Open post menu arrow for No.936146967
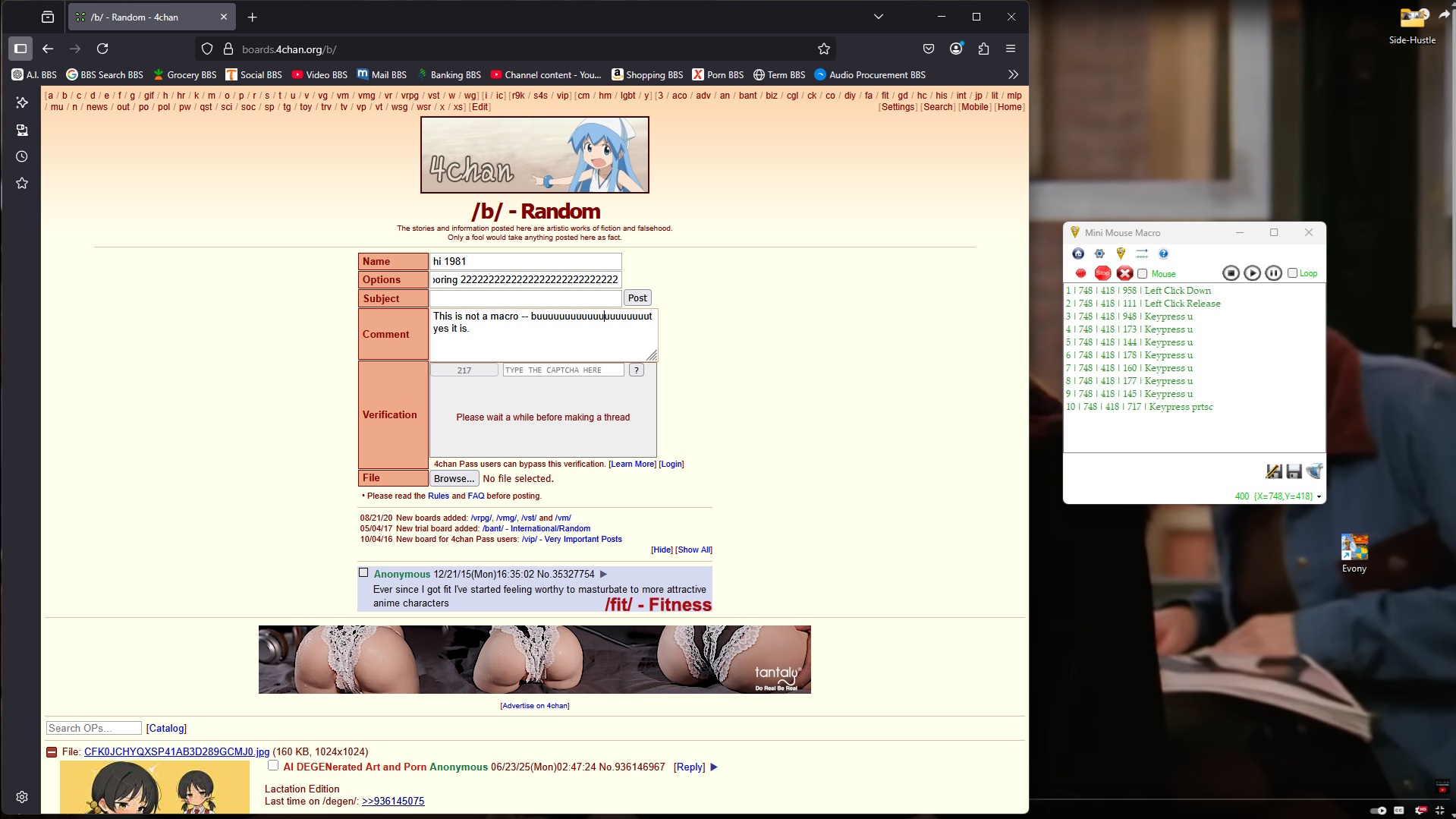This screenshot has height=819, width=1456. (714, 767)
